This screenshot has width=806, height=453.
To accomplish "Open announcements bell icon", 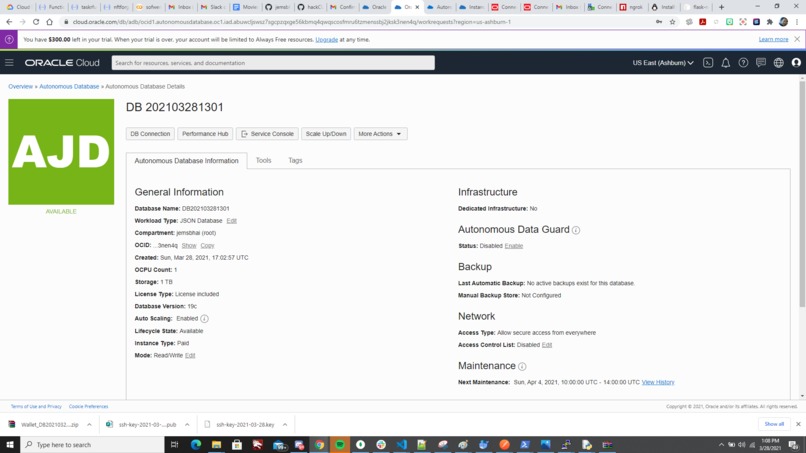I will click(x=725, y=63).
